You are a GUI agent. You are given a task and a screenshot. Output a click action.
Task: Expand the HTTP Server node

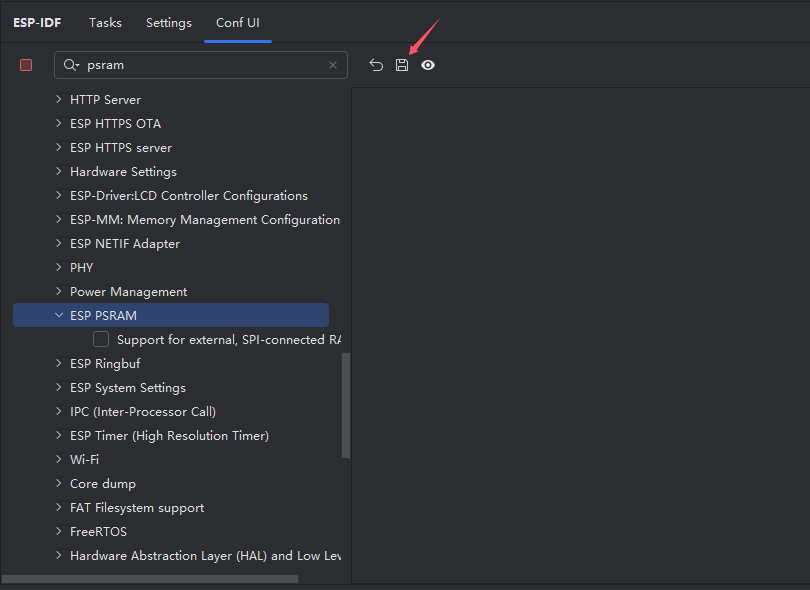[59, 100]
